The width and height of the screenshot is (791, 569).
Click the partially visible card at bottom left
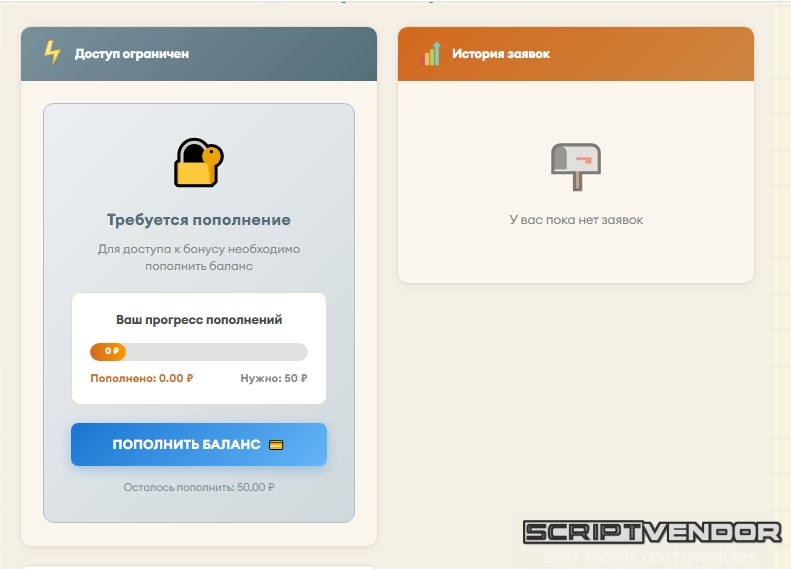click(199, 566)
